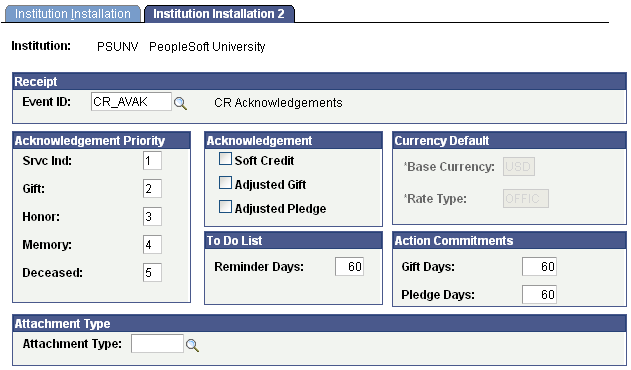Image resolution: width=631 pixels, height=370 pixels.
Task: Click the CR Acknowledgements description text
Action: pyautogui.click(x=278, y=103)
